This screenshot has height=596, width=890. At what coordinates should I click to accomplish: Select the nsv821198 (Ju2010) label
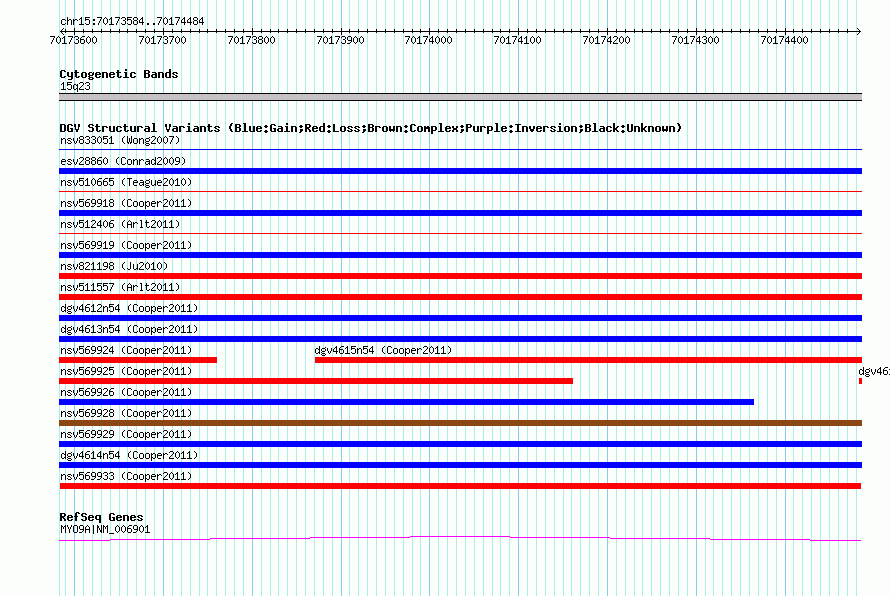(x=114, y=266)
